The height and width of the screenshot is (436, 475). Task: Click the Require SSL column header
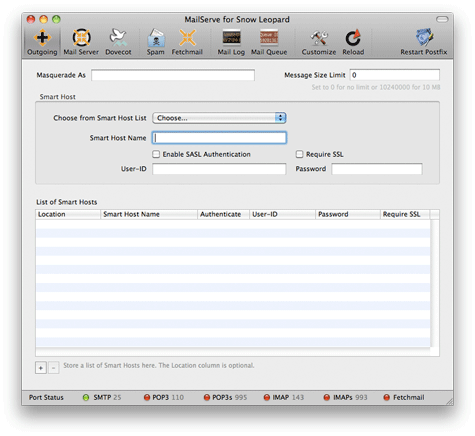405,214
